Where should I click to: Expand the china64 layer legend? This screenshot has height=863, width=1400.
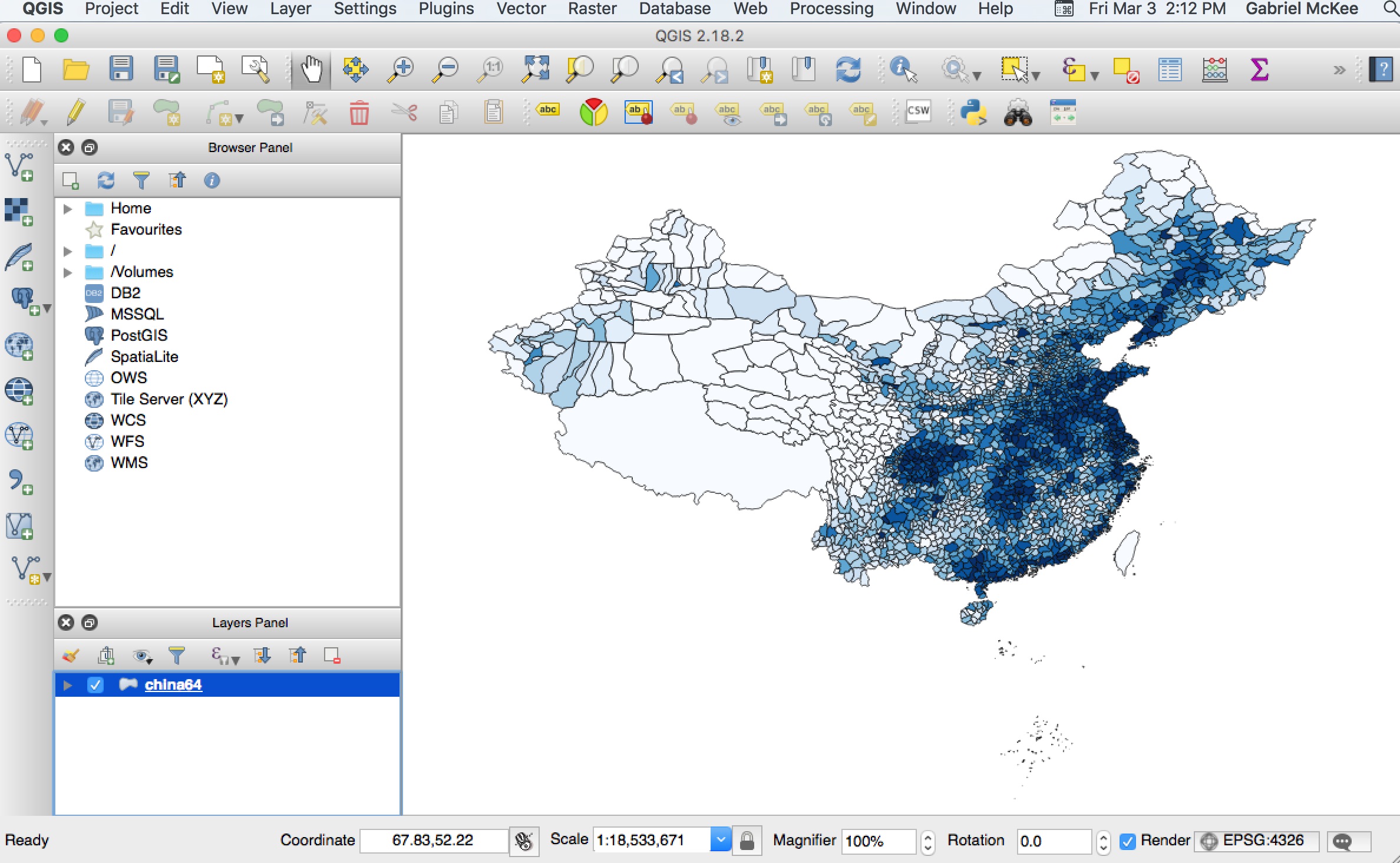(x=68, y=685)
